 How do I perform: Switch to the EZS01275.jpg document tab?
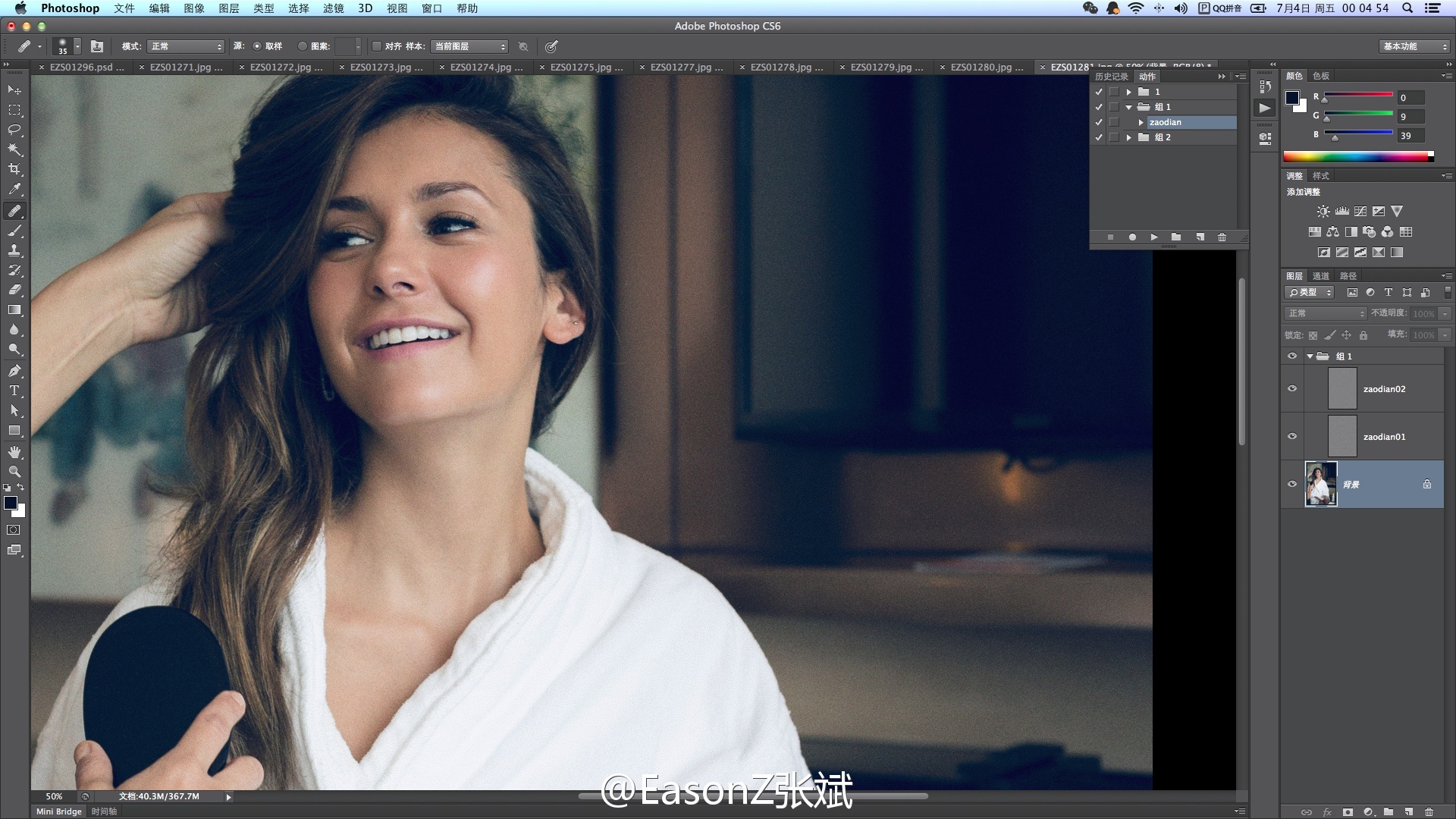coord(586,67)
